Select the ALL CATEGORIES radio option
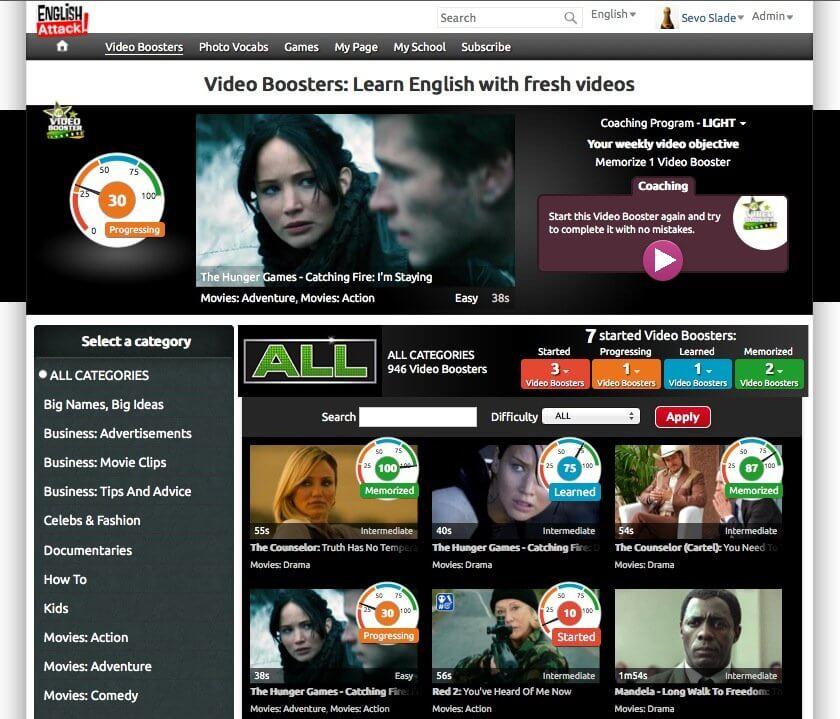The image size is (840, 719). point(43,374)
